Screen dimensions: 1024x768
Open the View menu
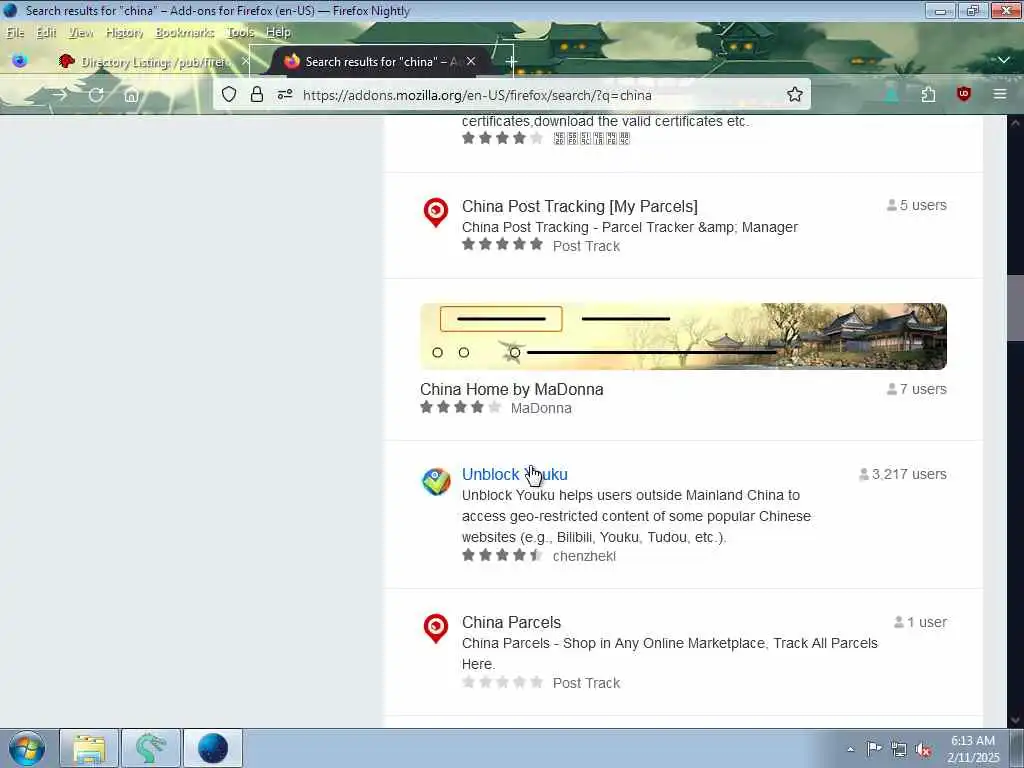pos(81,32)
